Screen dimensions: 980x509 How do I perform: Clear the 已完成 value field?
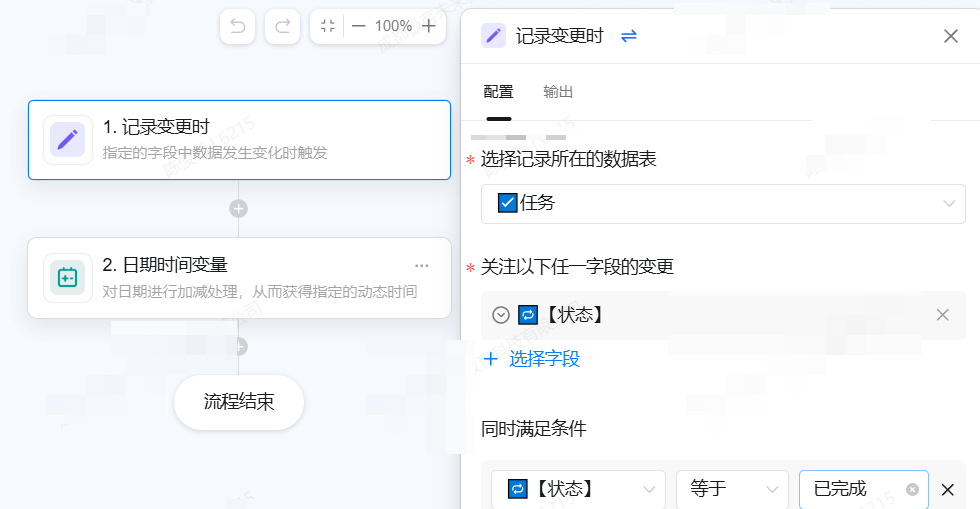pyautogui.click(x=912, y=490)
